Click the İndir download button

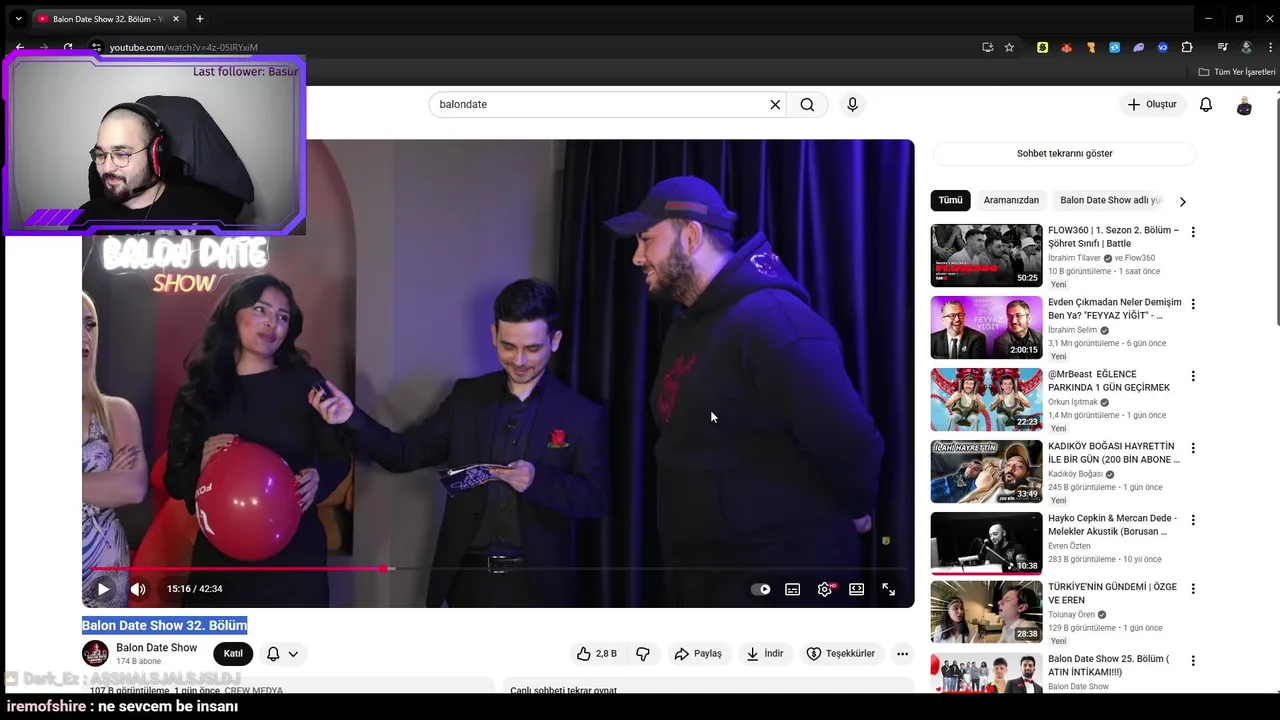(x=765, y=654)
